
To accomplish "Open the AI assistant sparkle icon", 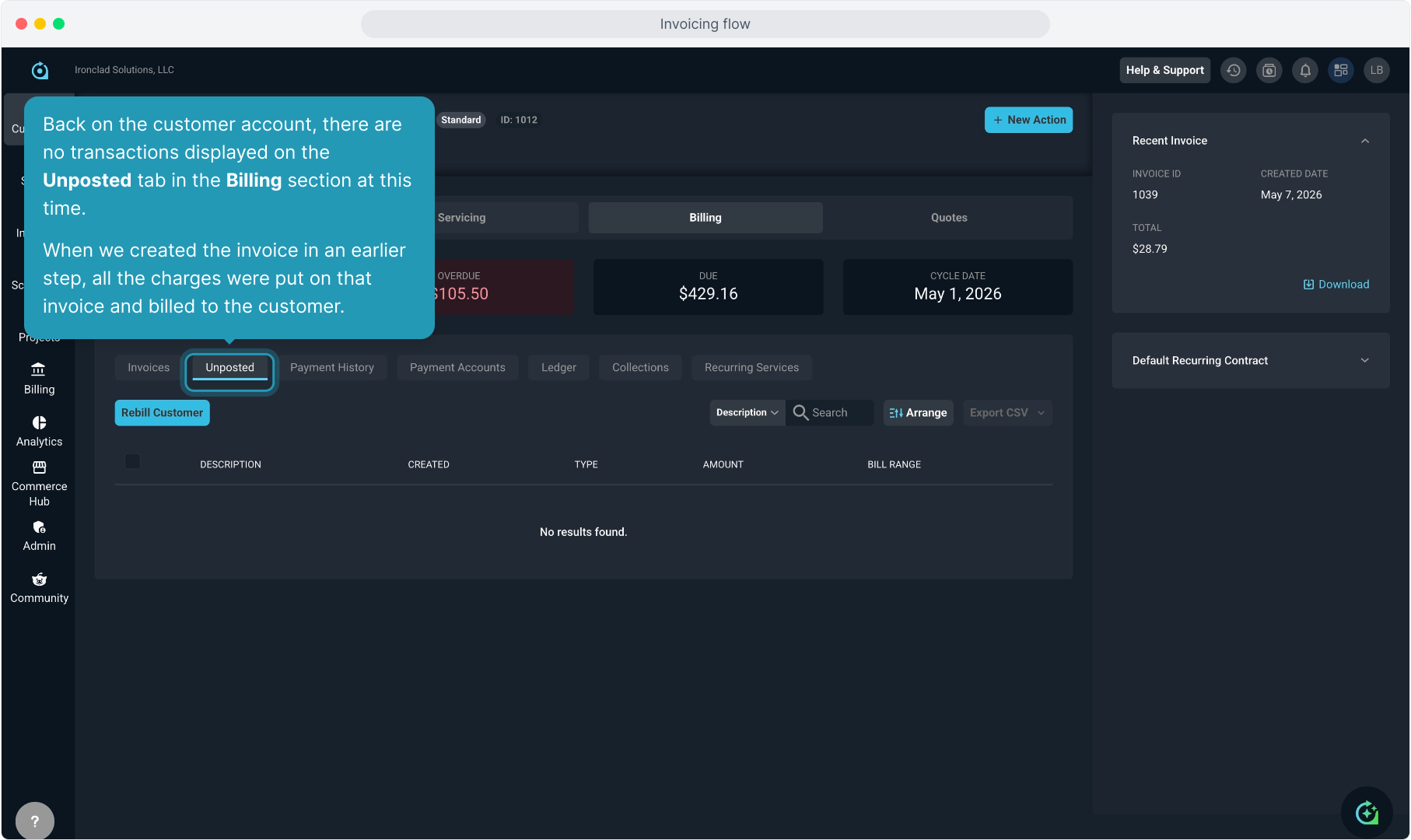I will (1367, 813).
